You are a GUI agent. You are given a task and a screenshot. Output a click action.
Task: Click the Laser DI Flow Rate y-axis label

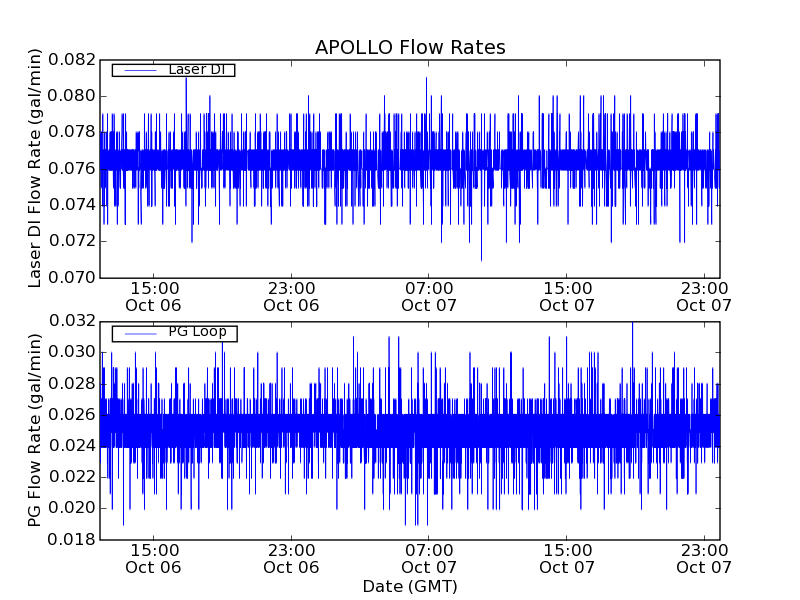(35, 168)
